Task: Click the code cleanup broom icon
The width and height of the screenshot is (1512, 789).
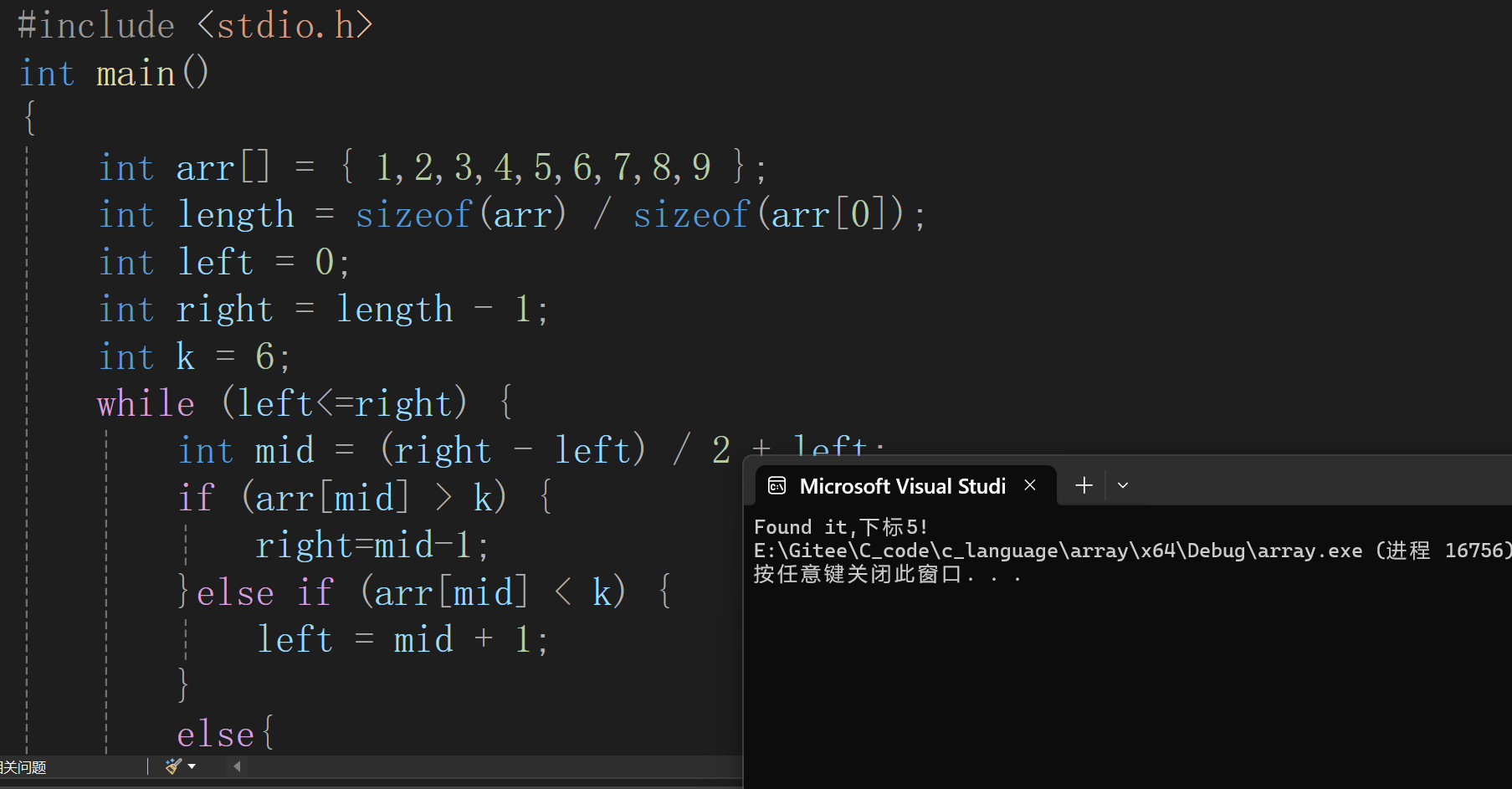Action: [173, 766]
